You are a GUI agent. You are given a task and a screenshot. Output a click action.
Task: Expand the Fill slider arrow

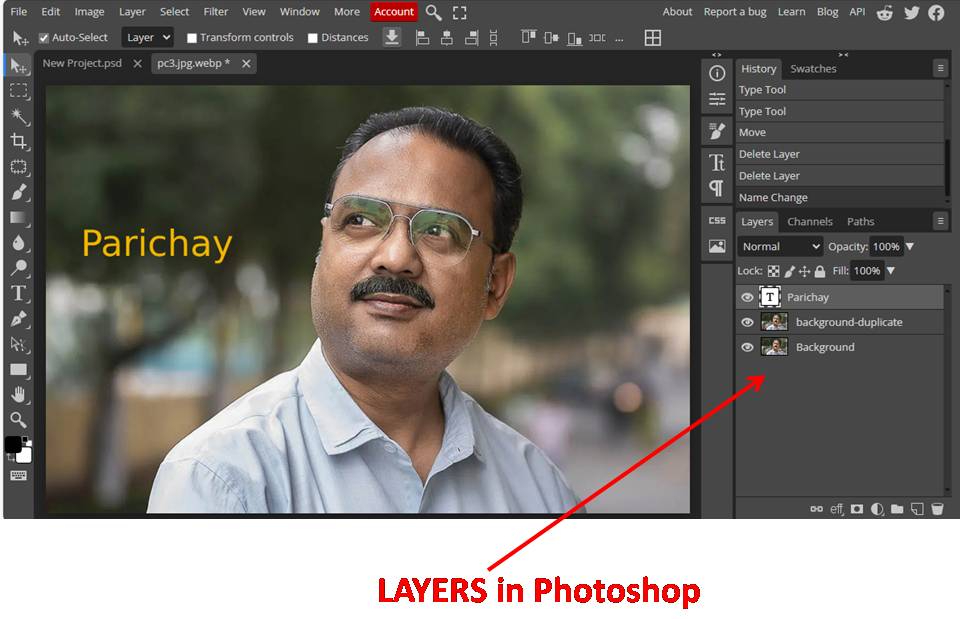coord(891,271)
